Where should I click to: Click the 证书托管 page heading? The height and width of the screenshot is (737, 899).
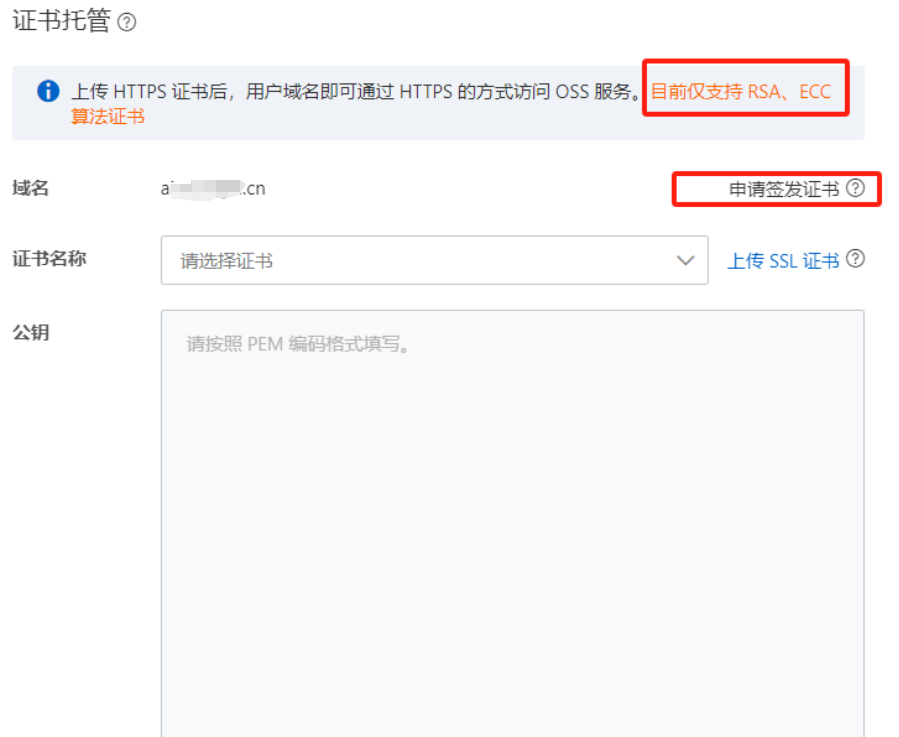61,21
